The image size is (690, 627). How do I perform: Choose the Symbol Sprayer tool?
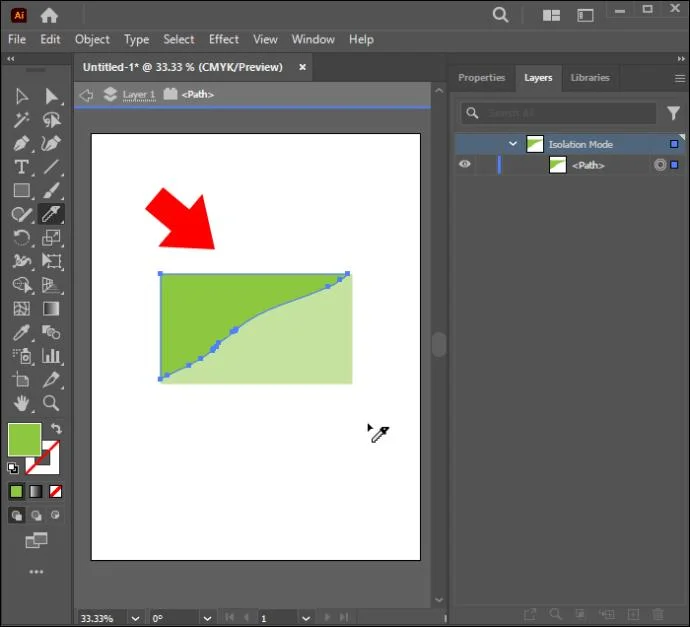[21, 356]
